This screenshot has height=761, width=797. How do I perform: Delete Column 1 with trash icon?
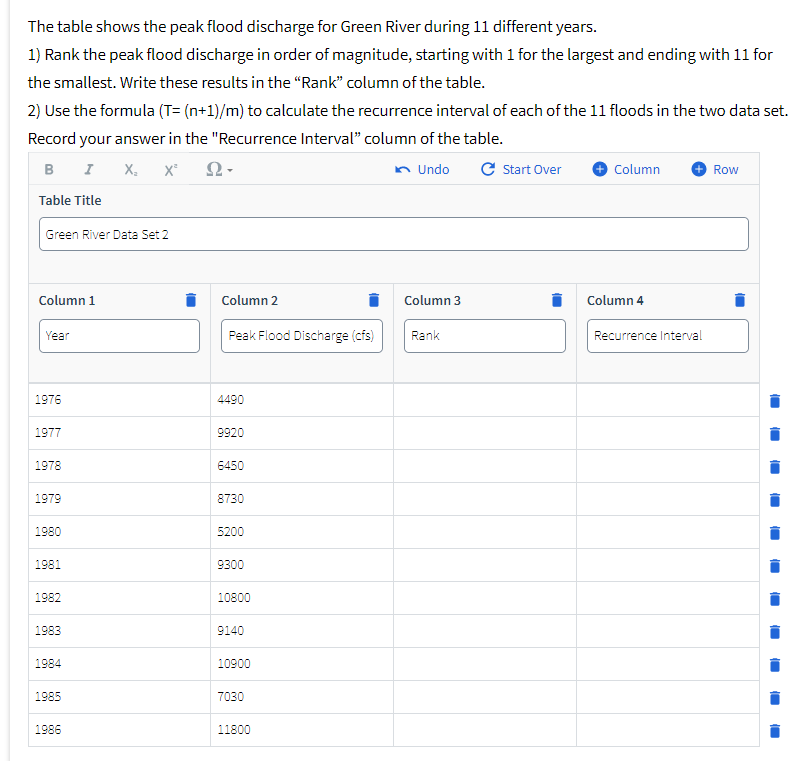[x=191, y=300]
